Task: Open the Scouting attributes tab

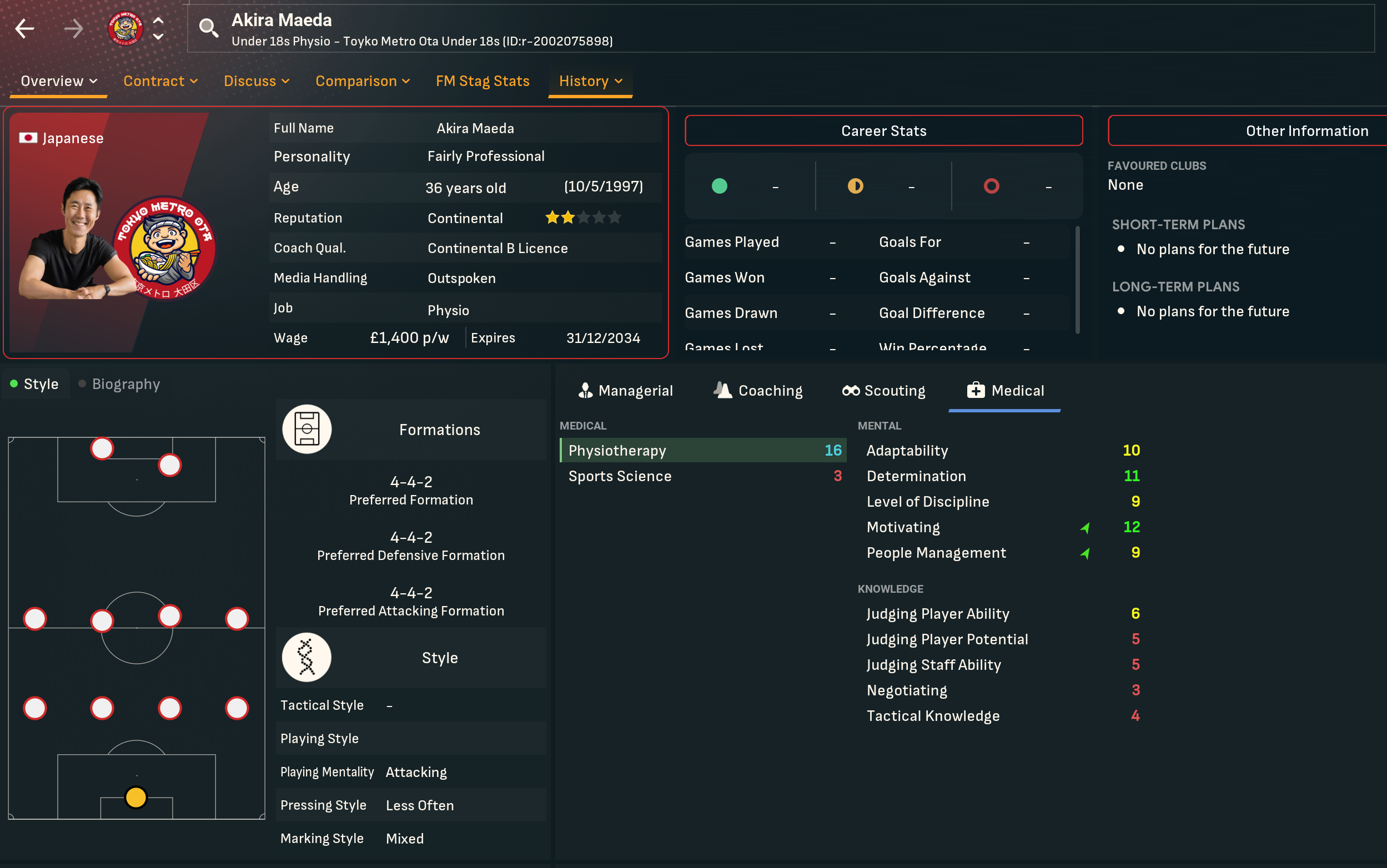Action: click(883, 391)
